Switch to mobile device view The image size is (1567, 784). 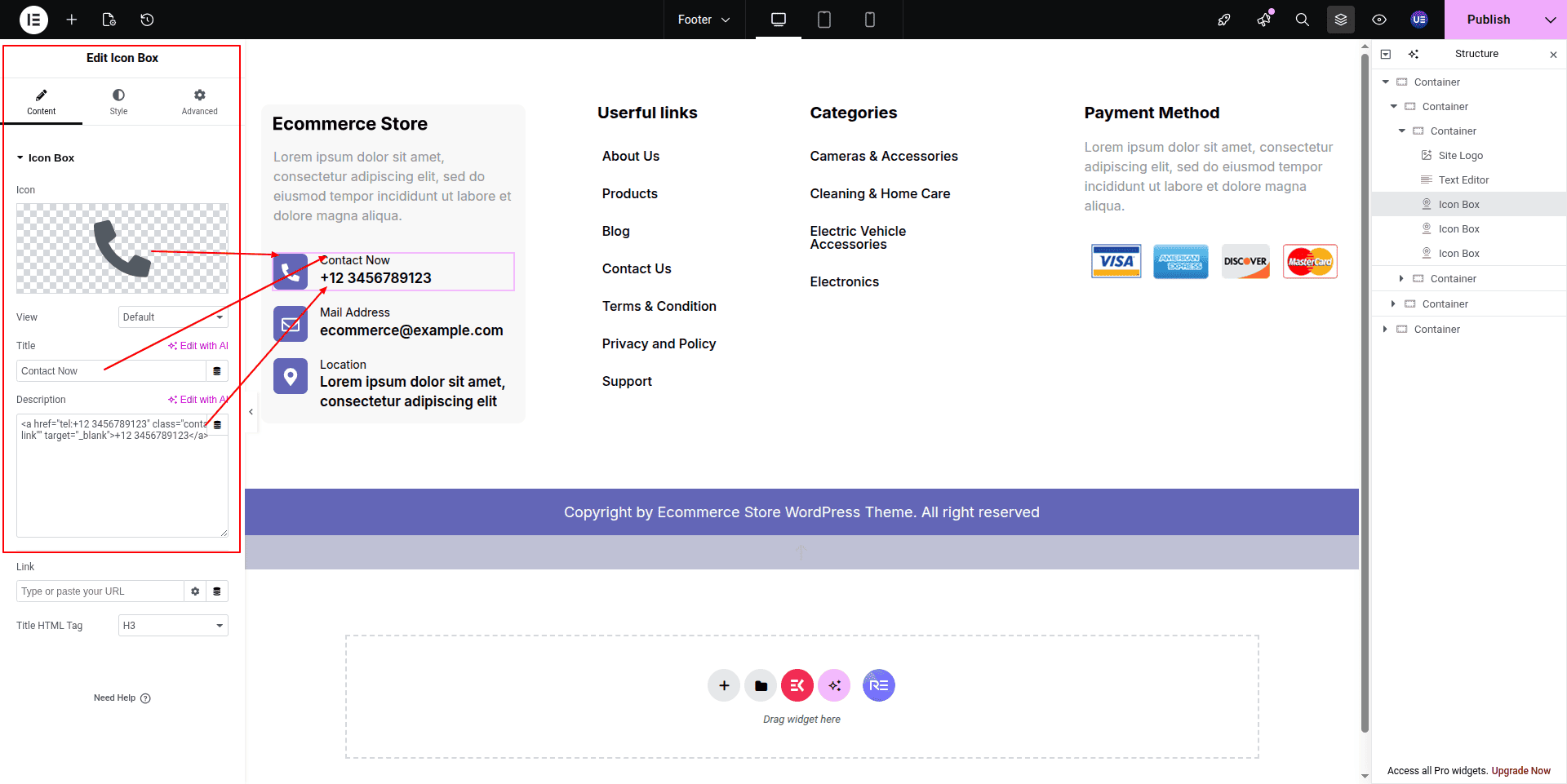(869, 20)
